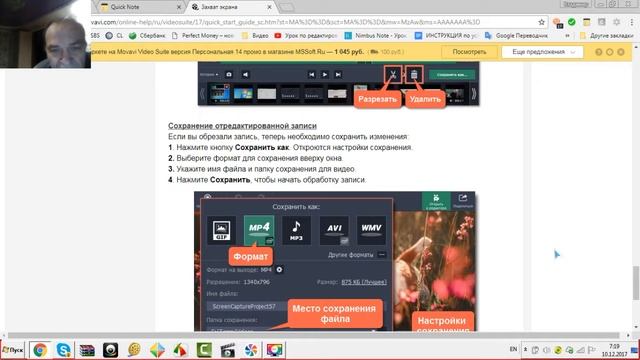Open the Perfect Money bookmark

coord(203,36)
